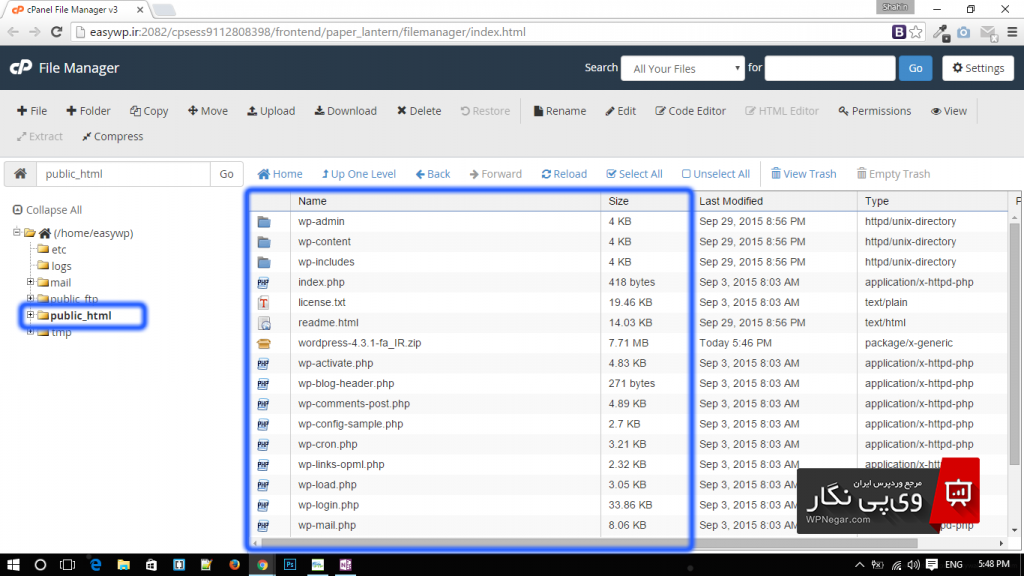The image size is (1024, 576).
Task: Click the View toolbar button
Action: (x=949, y=111)
